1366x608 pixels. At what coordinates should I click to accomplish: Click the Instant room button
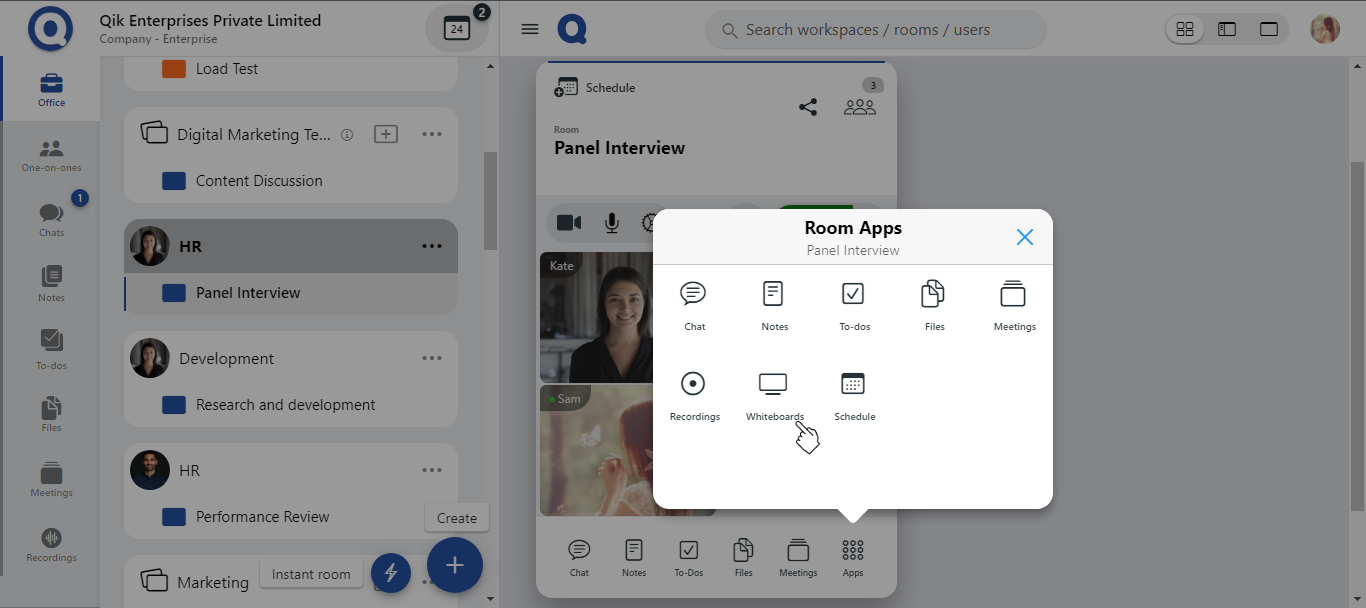(x=311, y=573)
